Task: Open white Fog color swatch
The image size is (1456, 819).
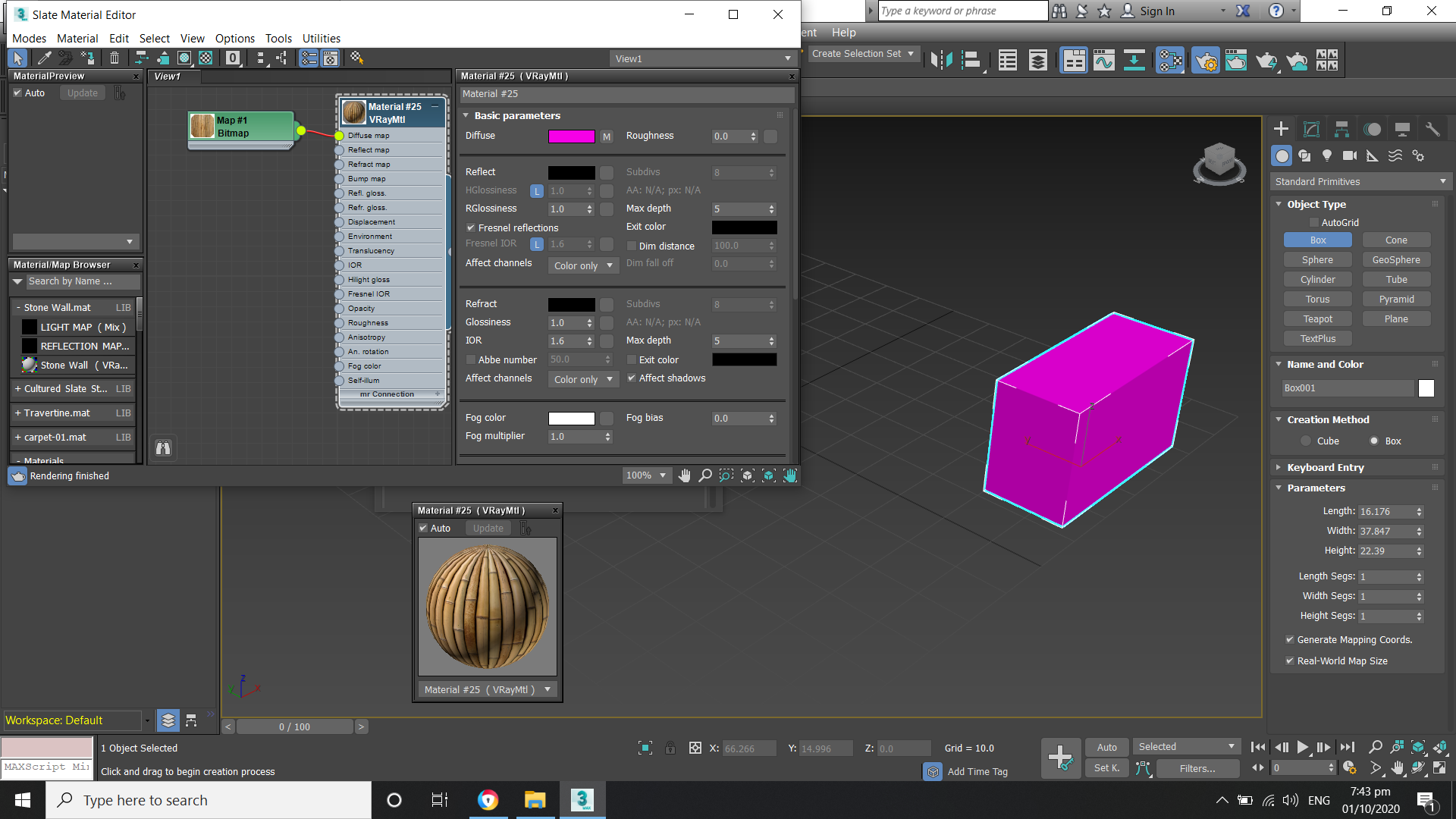Action: [571, 418]
